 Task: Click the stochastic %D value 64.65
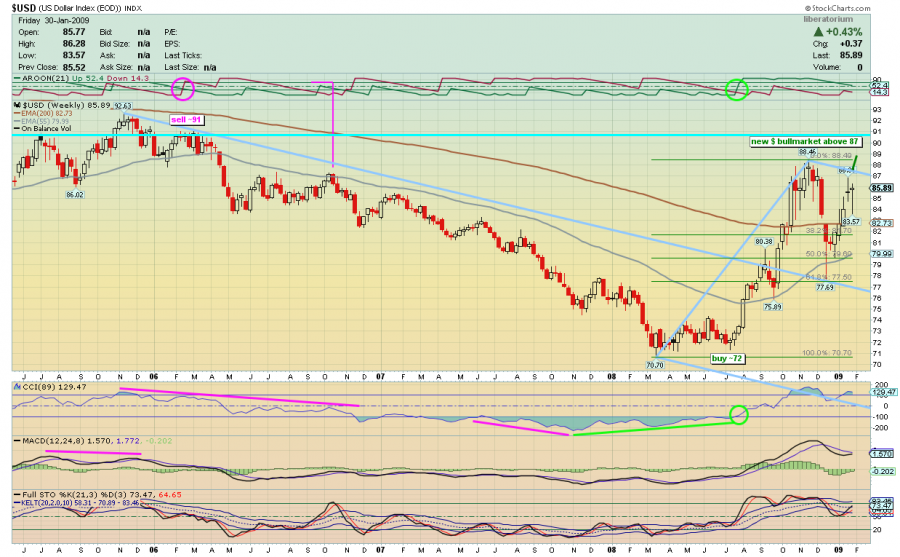[170, 494]
